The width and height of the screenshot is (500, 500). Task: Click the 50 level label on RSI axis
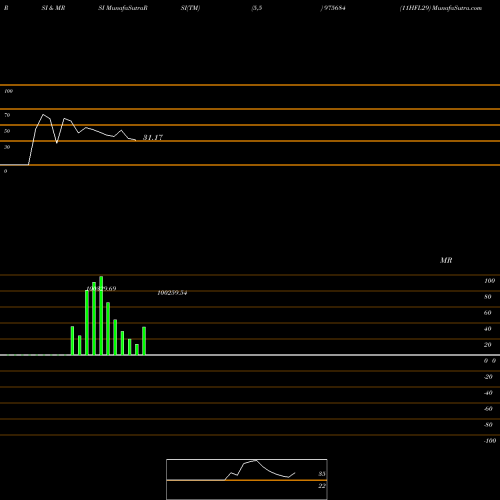7,131
